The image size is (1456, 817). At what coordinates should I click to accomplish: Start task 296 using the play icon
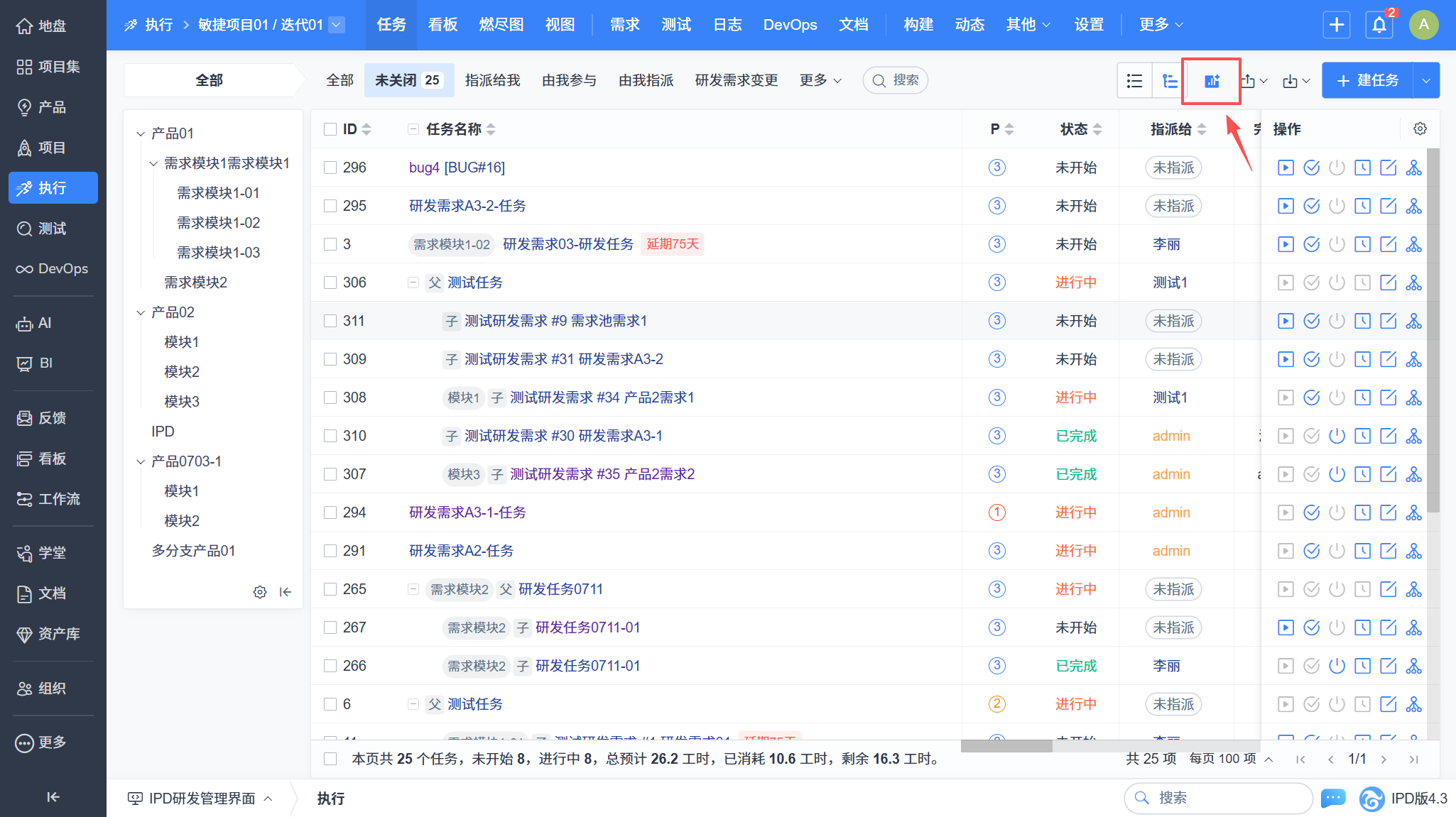1285,168
